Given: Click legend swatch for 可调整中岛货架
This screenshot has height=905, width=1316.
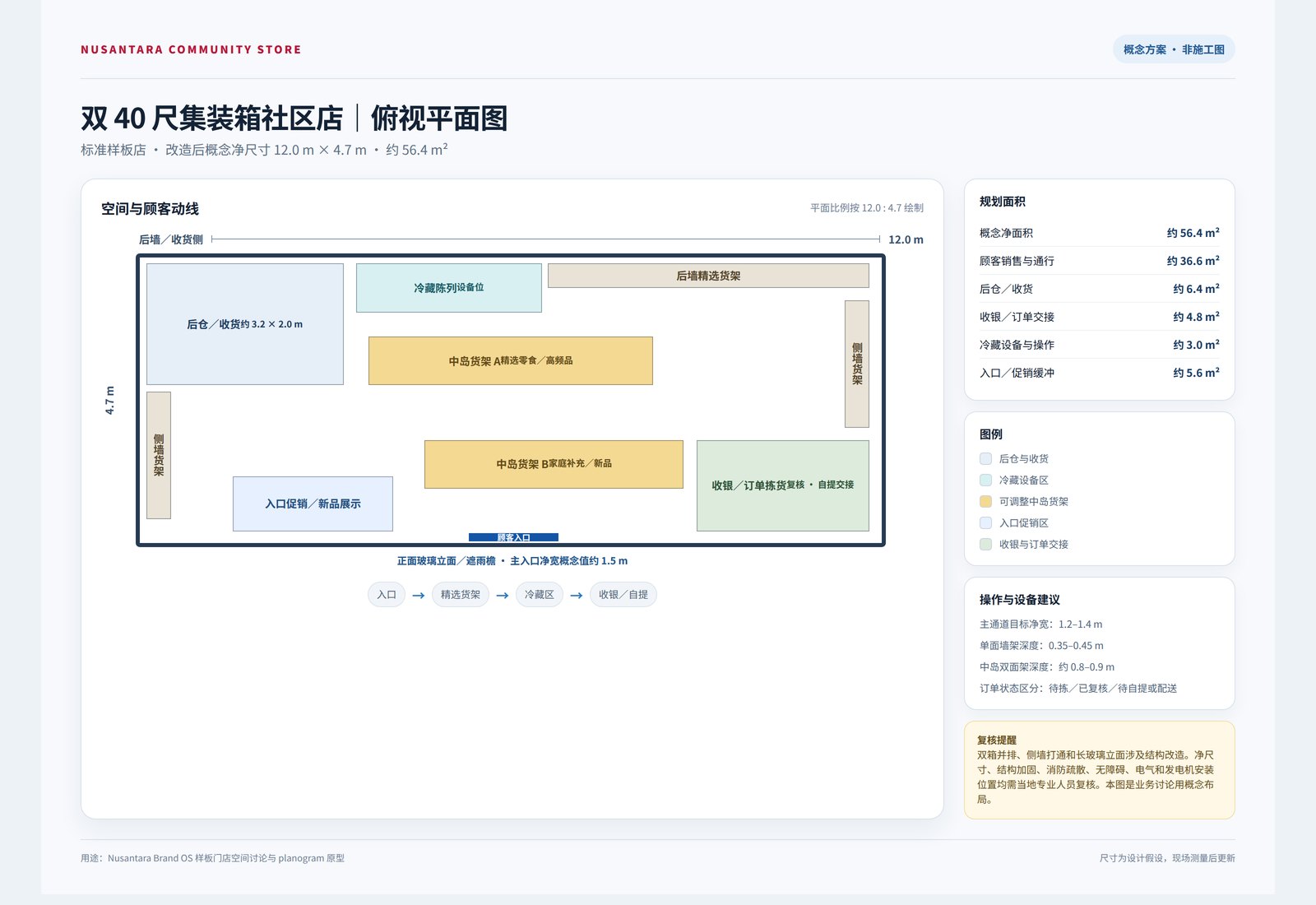Looking at the screenshot, I should click(x=985, y=502).
